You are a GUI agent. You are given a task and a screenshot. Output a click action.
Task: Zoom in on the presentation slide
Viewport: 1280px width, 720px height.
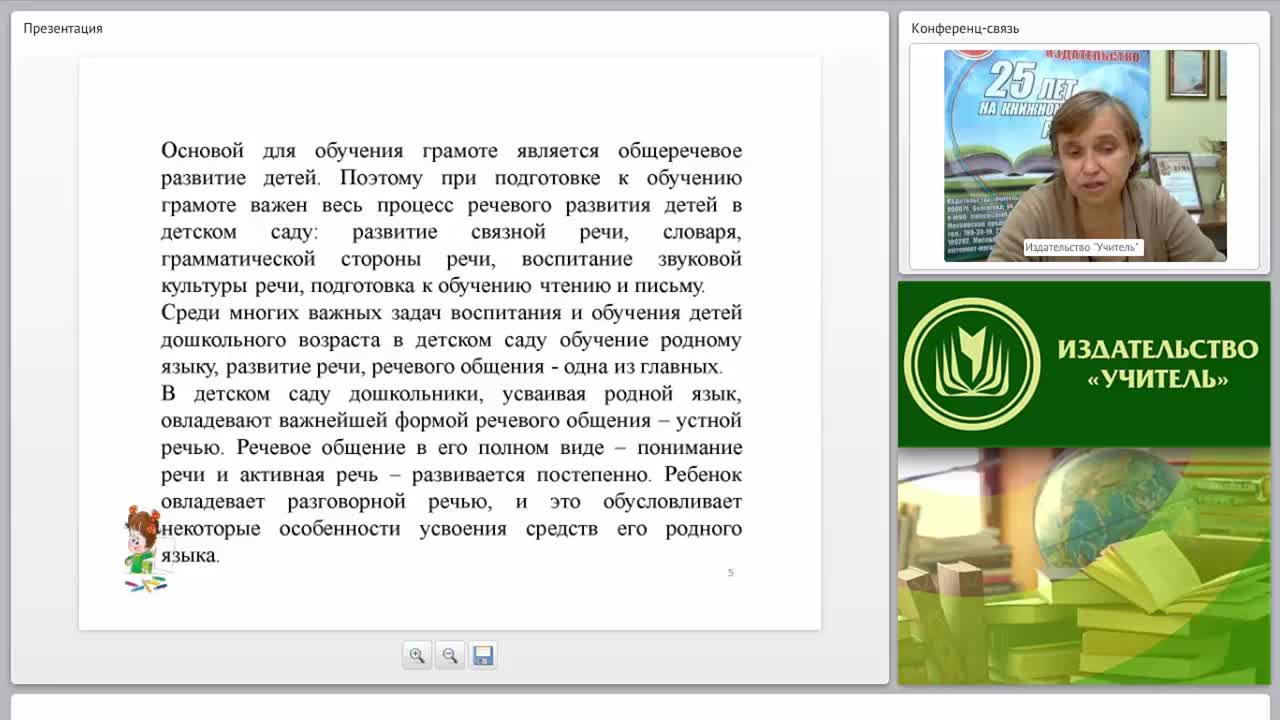click(x=417, y=655)
